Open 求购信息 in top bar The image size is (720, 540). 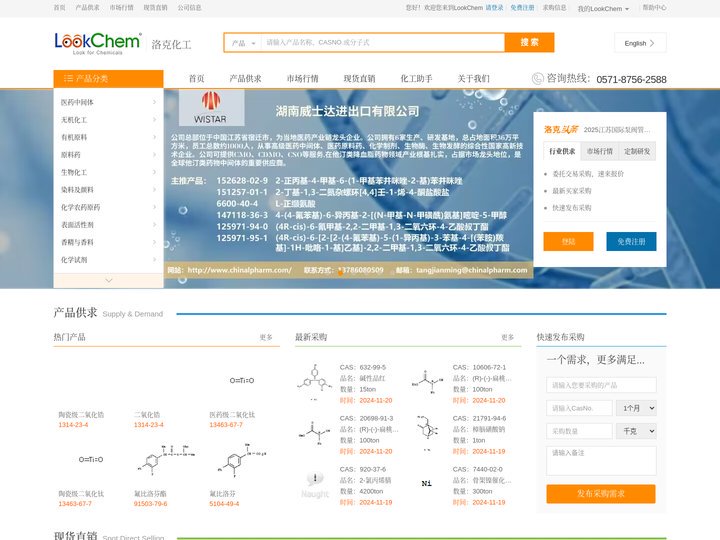click(x=555, y=8)
